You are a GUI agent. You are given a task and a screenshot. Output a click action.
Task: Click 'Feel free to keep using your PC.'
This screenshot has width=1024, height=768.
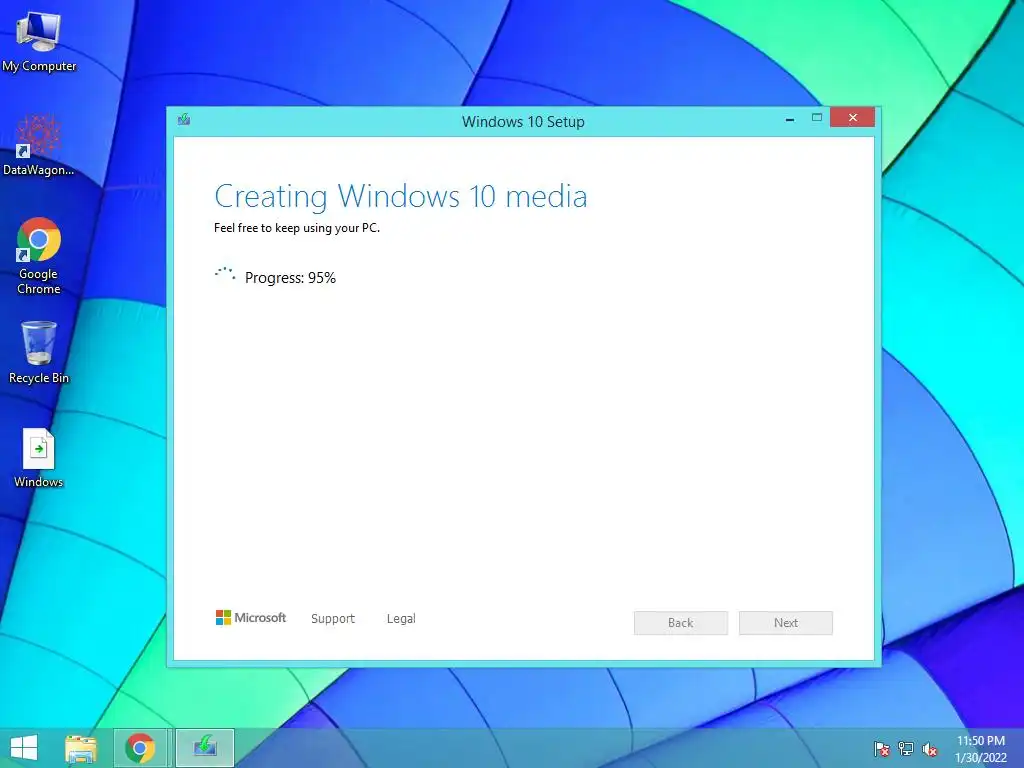297,228
